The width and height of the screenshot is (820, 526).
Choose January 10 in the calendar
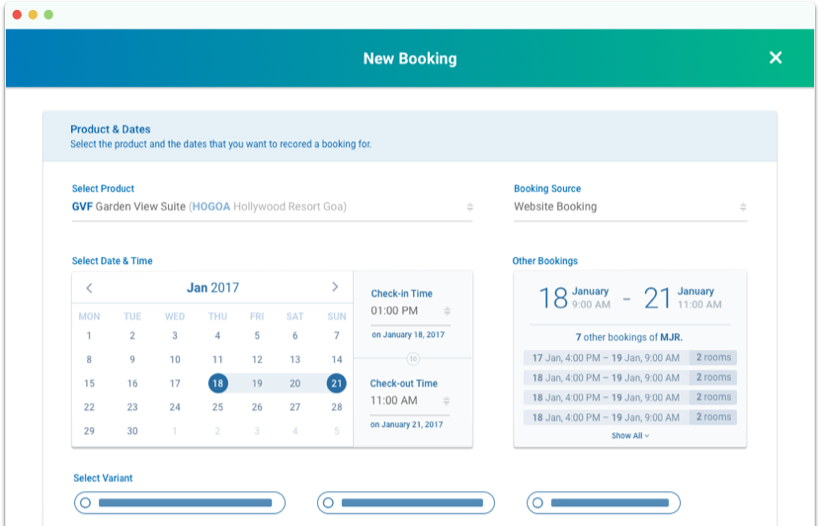tap(175, 360)
